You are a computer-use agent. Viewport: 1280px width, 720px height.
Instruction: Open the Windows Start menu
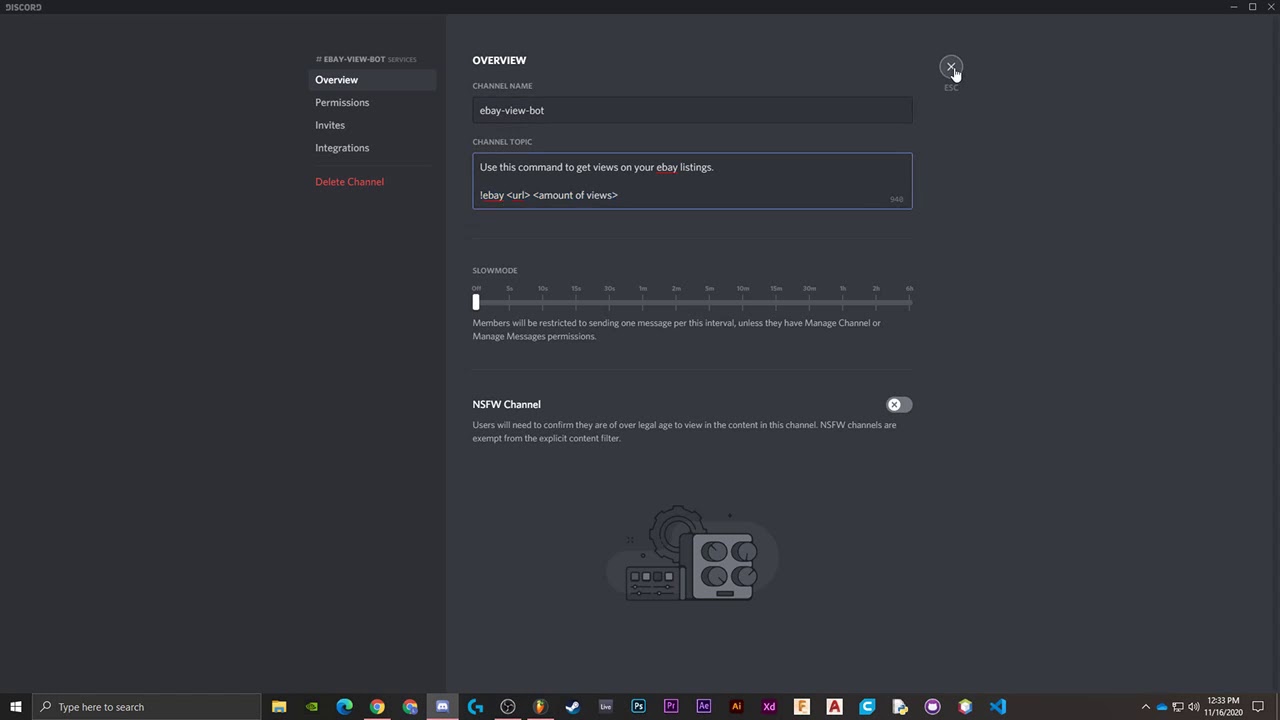pyautogui.click(x=15, y=707)
